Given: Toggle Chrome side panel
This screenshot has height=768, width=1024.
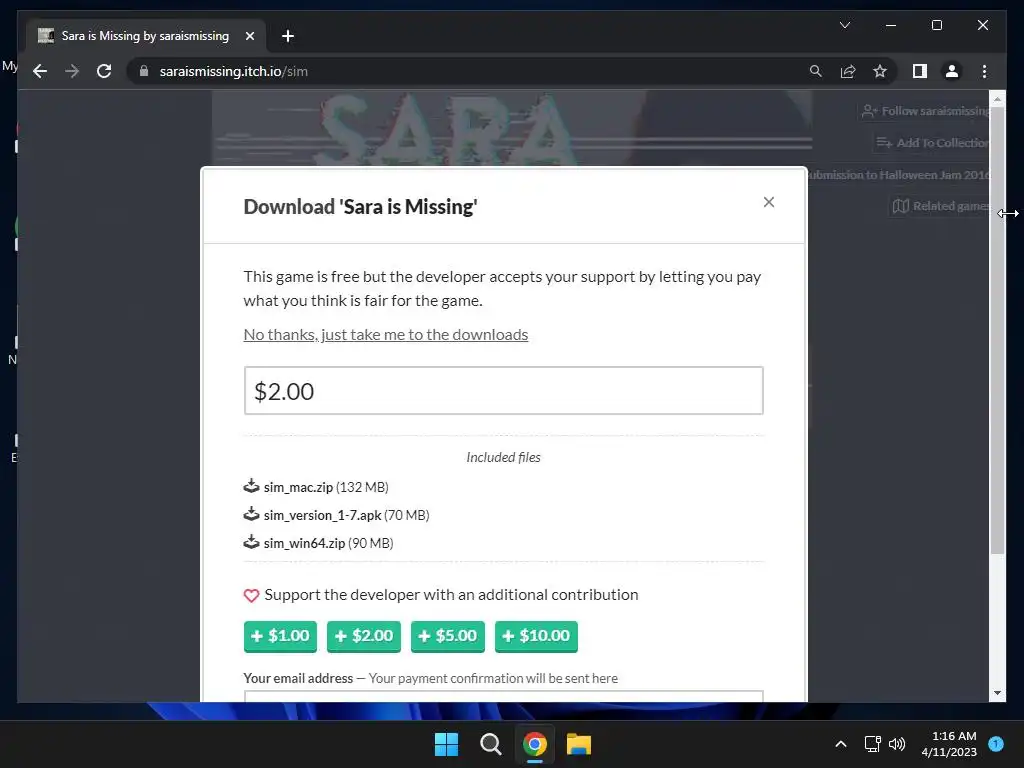Looking at the screenshot, I should pos(920,71).
